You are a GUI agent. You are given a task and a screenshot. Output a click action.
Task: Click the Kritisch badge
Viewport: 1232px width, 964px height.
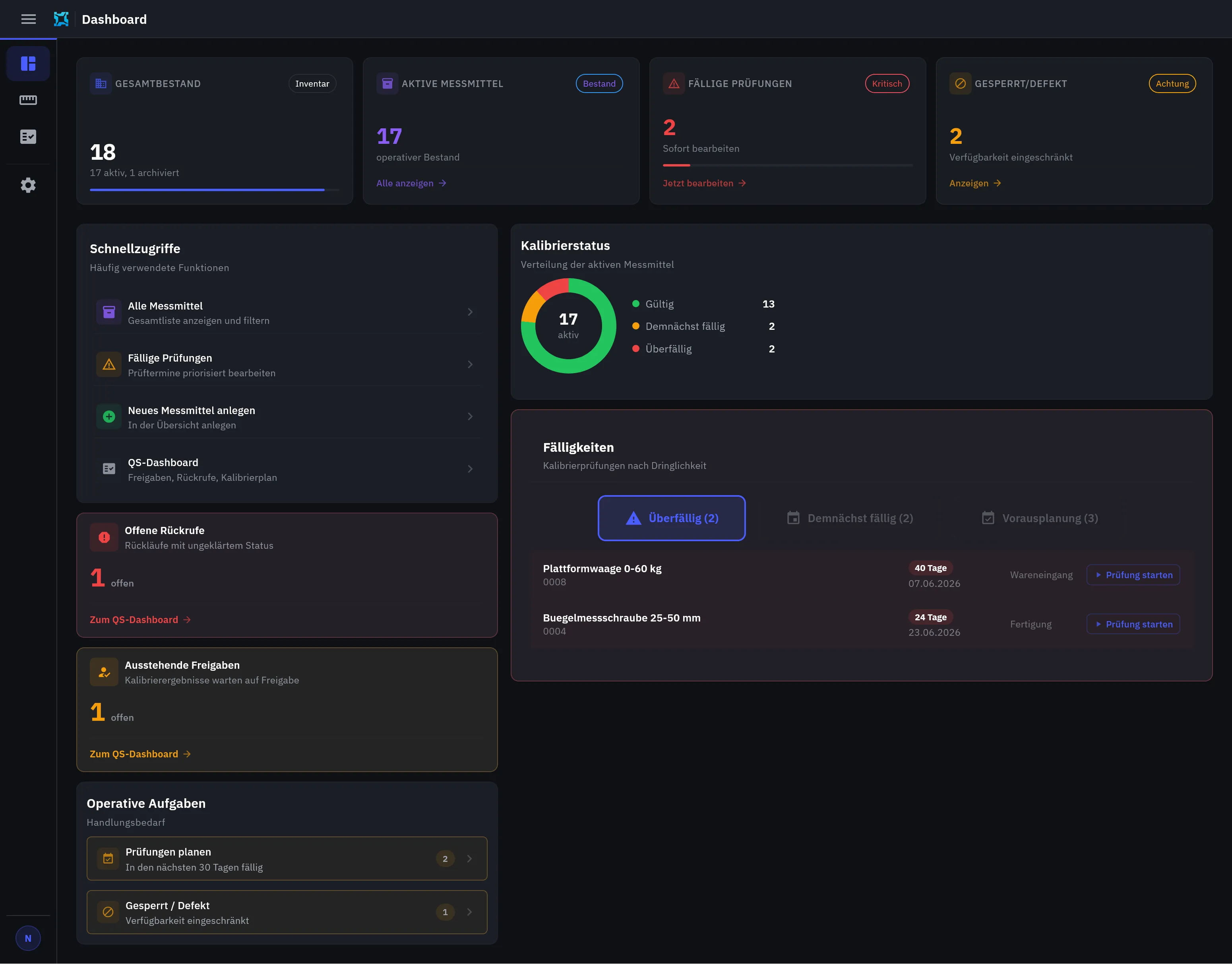coord(887,83)
